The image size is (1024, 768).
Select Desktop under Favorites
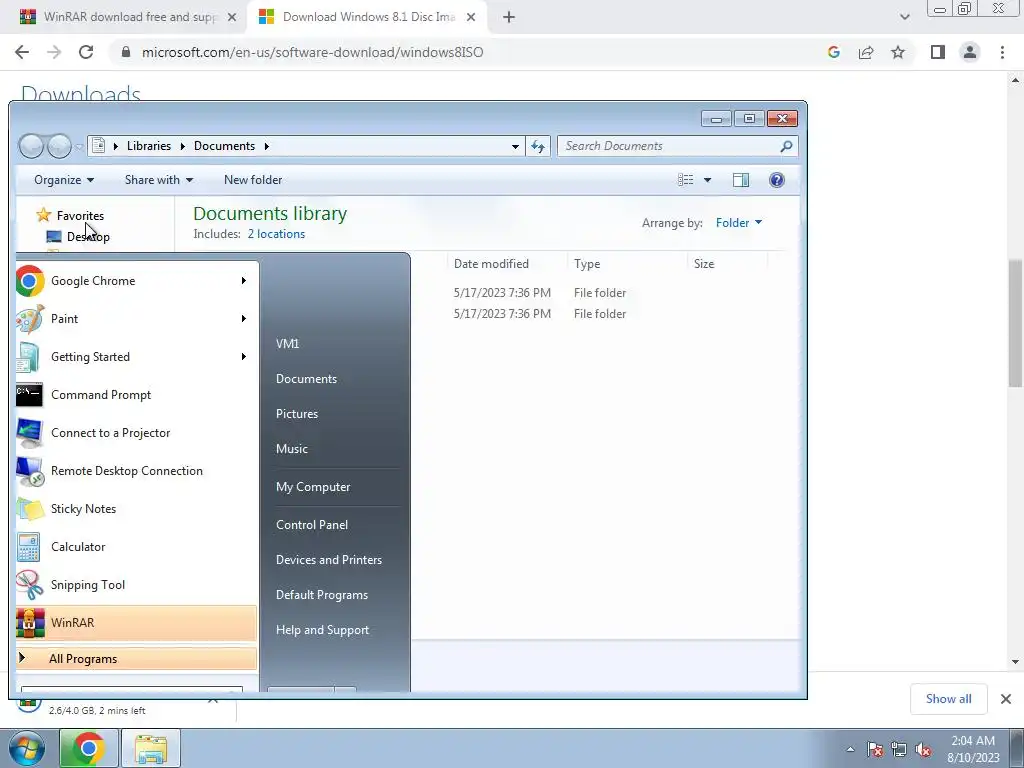(x=88, y=236)
